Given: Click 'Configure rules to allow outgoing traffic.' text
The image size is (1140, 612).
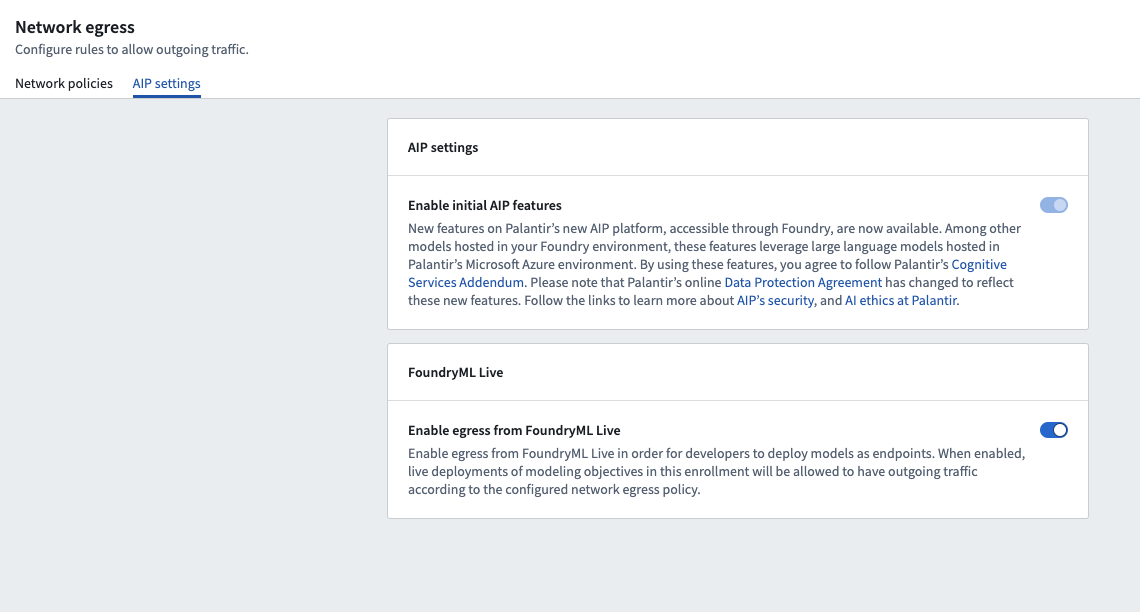Looking at the screenshot, I should click(132, 49).
